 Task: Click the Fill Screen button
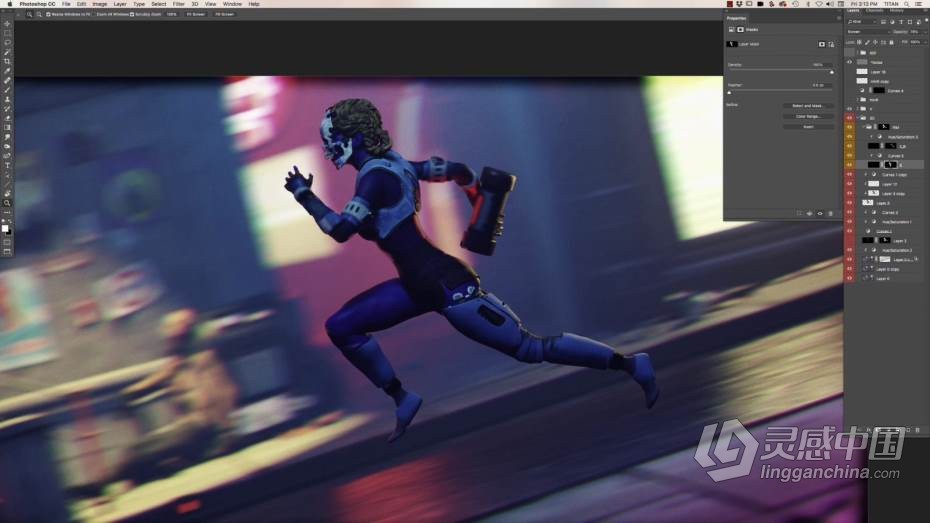click(224, 14)
